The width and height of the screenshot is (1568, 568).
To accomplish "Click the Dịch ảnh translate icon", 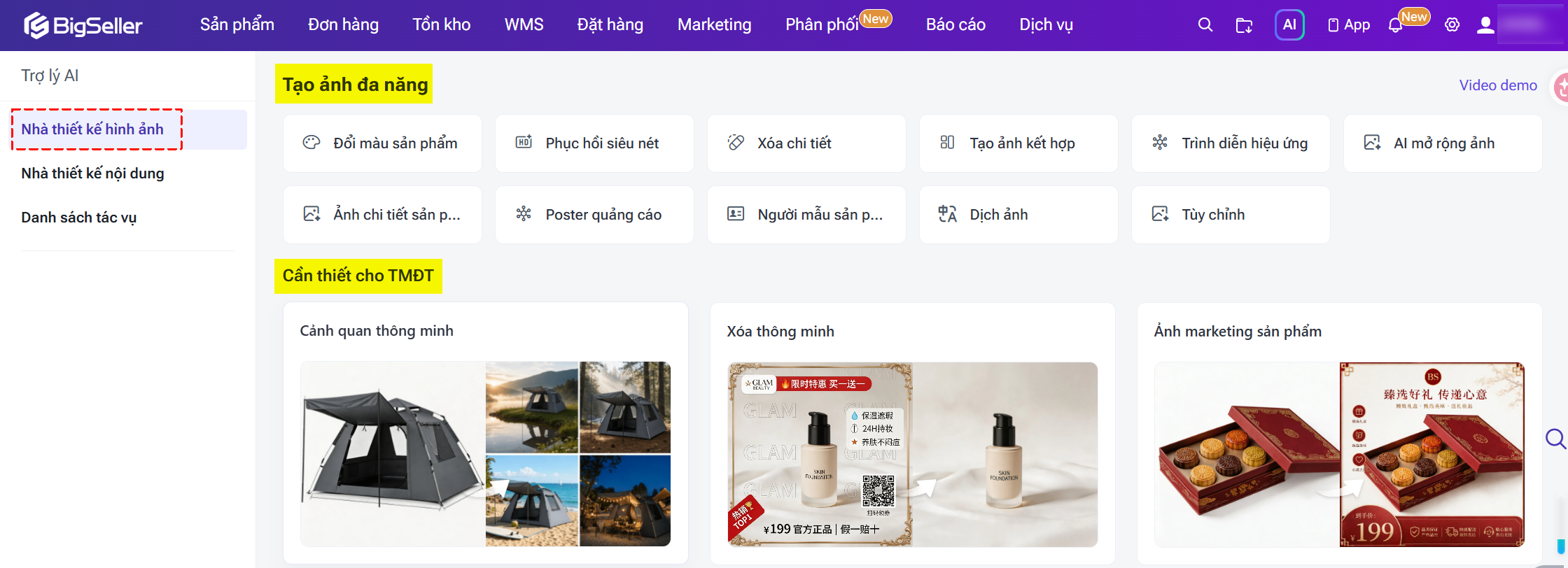I will pos(948,214).
